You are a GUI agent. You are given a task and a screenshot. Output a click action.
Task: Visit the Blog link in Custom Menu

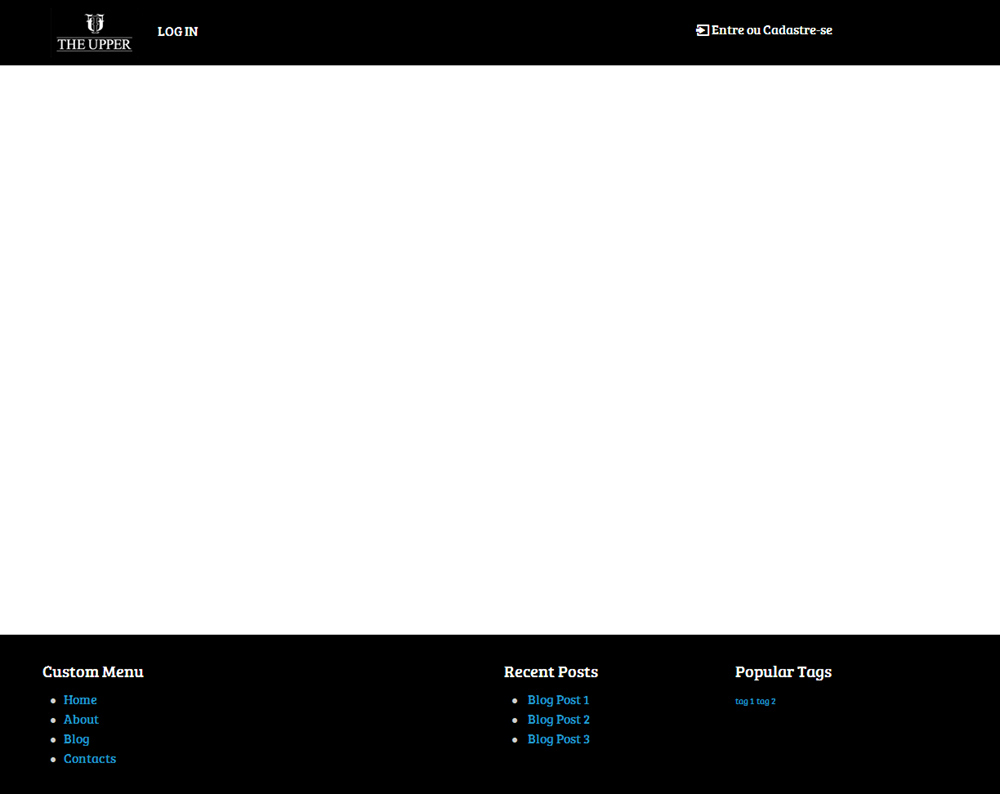77,739
